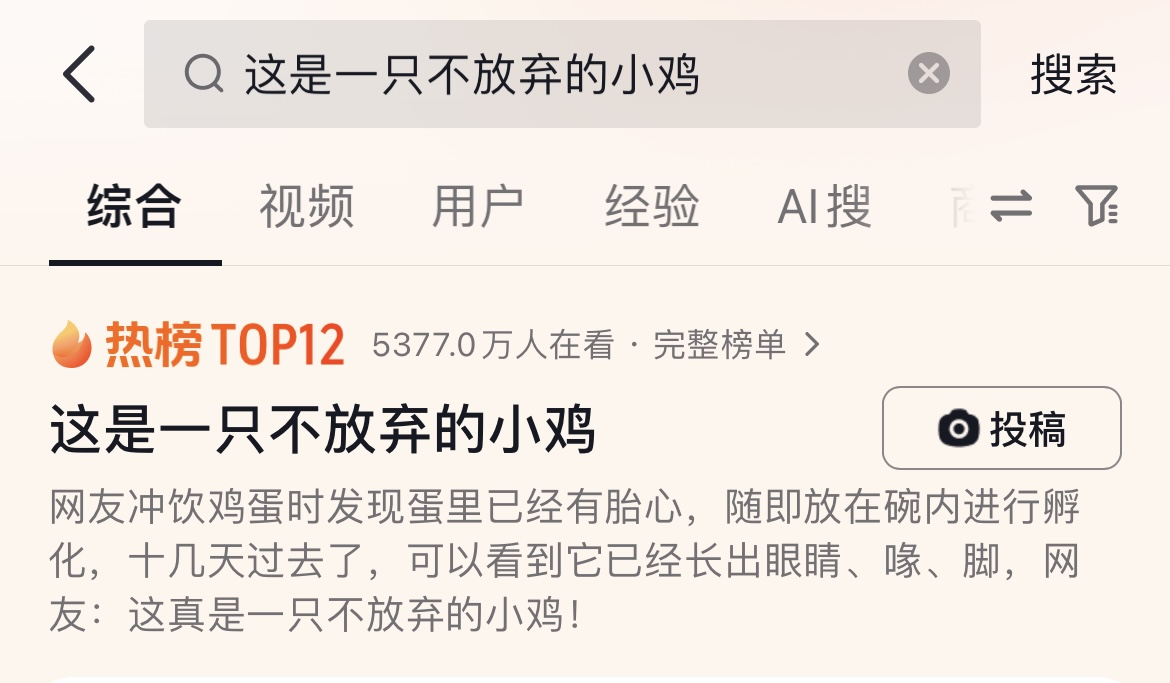The image size is (1170, 683).
Task: Tap the partially hidden tab after AI搜
Action: [x=963, y=207]
